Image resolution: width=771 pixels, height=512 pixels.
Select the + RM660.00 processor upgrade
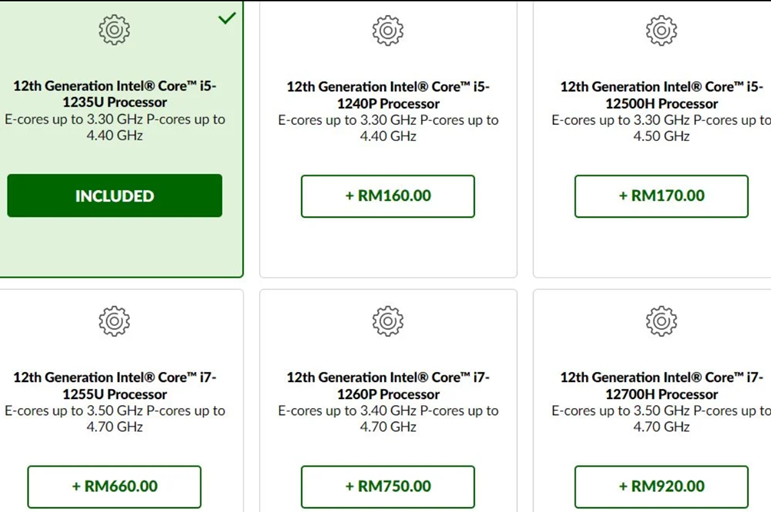coord(115,486)
